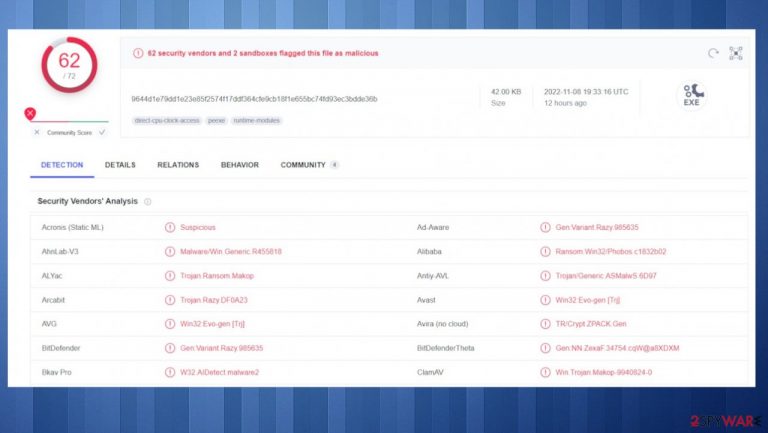The width and height of the screenshot is (768, 433).
Task: Click the reanalyze refresh icon
Action: click(713, 53)
